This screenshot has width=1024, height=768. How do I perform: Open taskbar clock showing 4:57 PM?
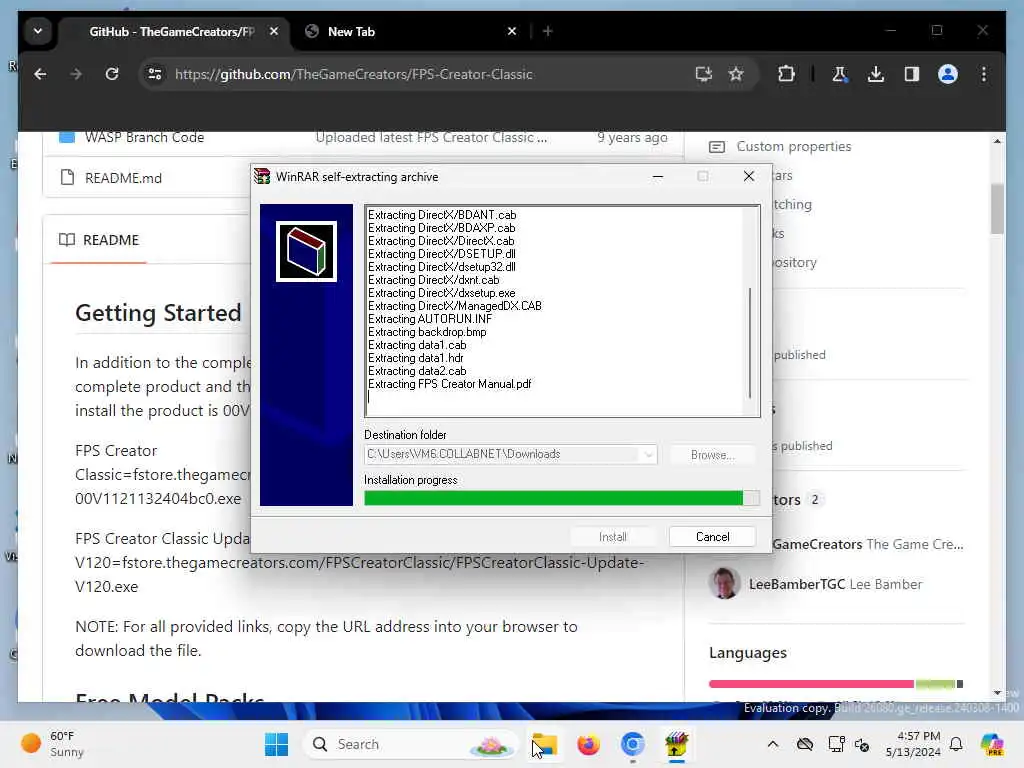[914, 744]
